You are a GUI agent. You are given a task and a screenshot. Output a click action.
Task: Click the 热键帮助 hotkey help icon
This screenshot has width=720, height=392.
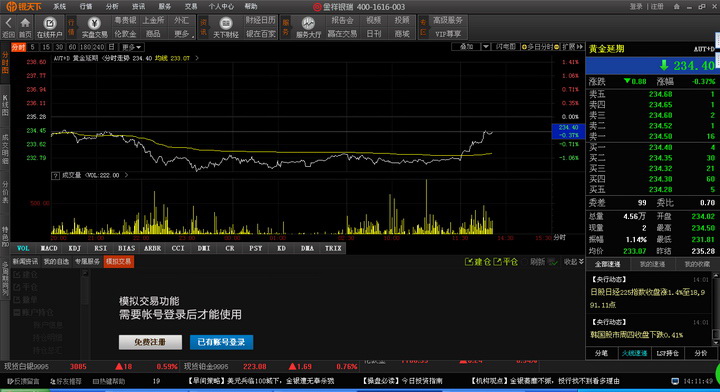(96, 381)
